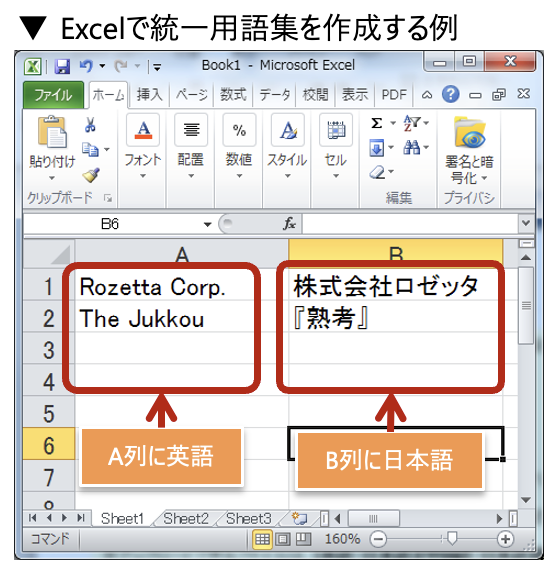Open the 署名と暗号化 privacy icon
This screenshot has width=559, height=574.
click(x=470, y=132)
